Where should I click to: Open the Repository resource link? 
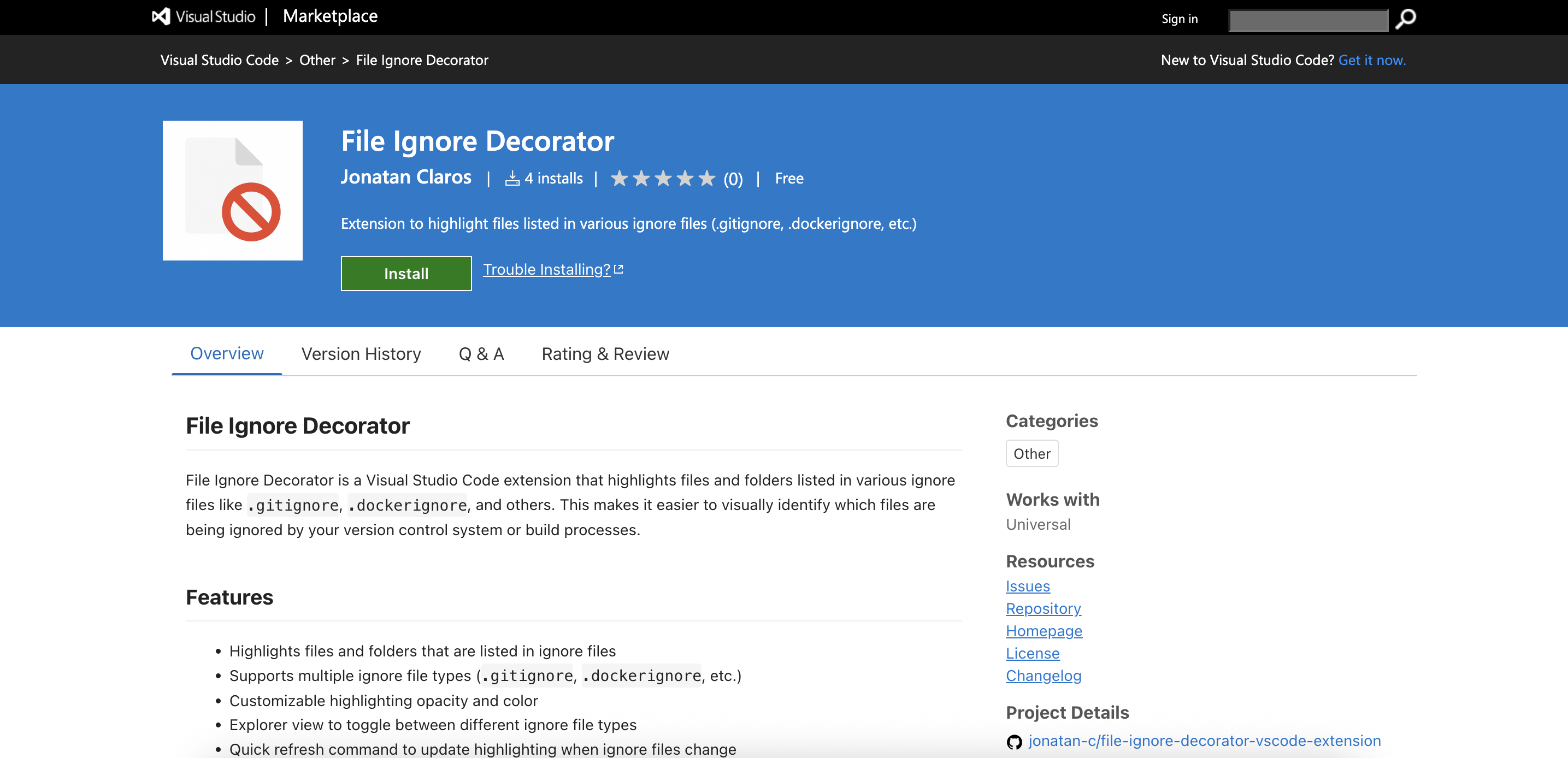1044,608
